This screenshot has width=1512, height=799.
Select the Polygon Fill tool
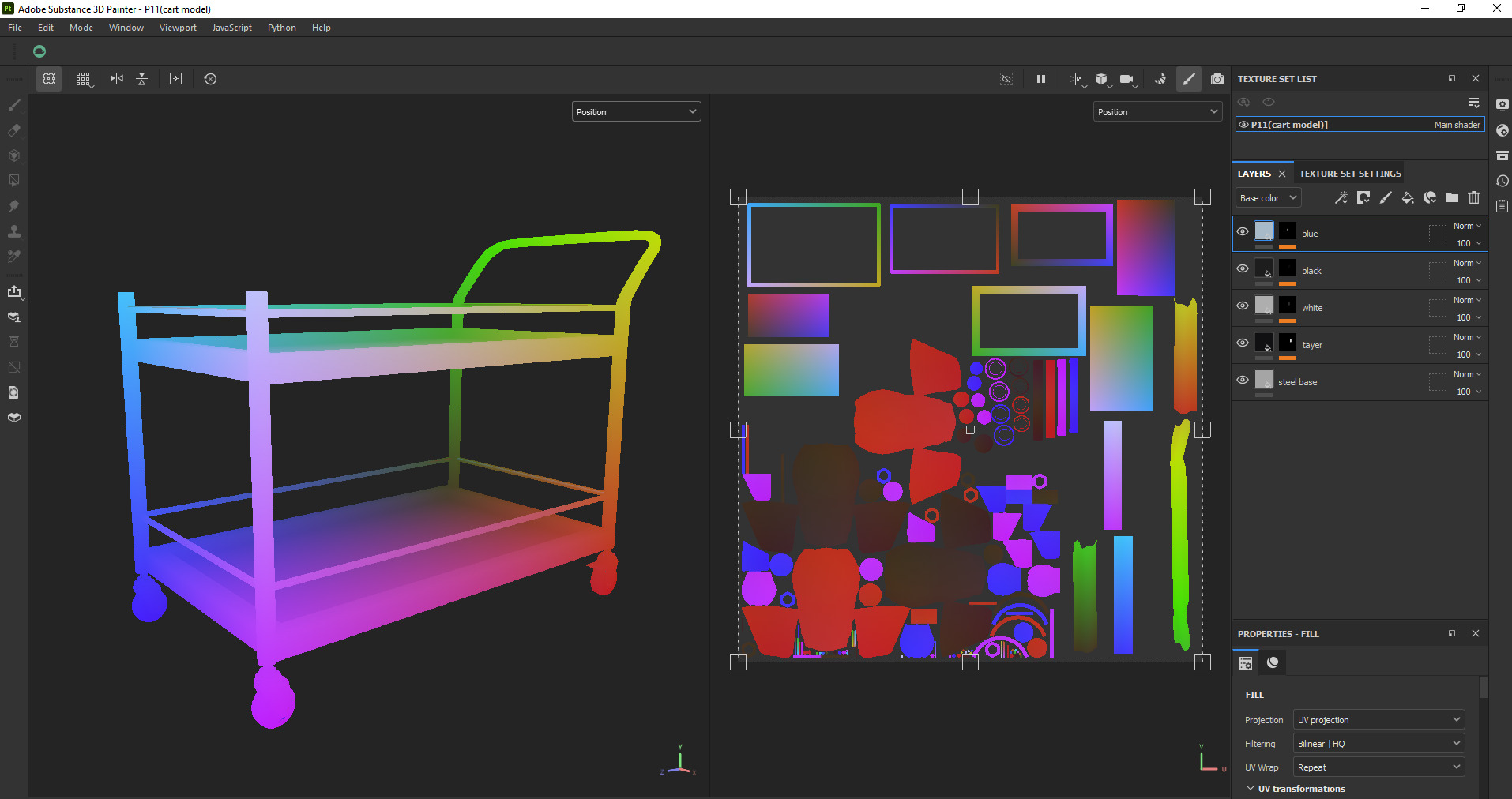click(14, 181)
